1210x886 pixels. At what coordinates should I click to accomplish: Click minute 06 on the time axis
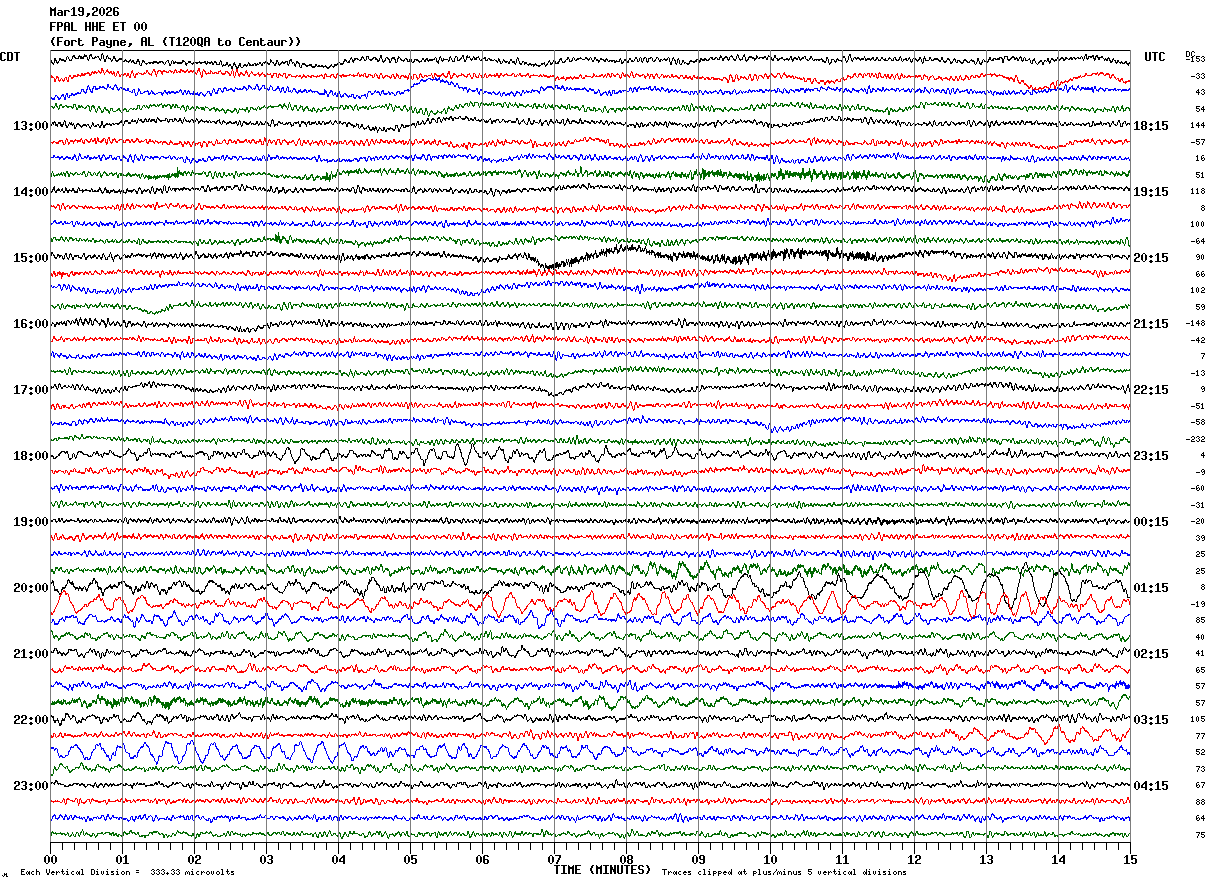482,859
